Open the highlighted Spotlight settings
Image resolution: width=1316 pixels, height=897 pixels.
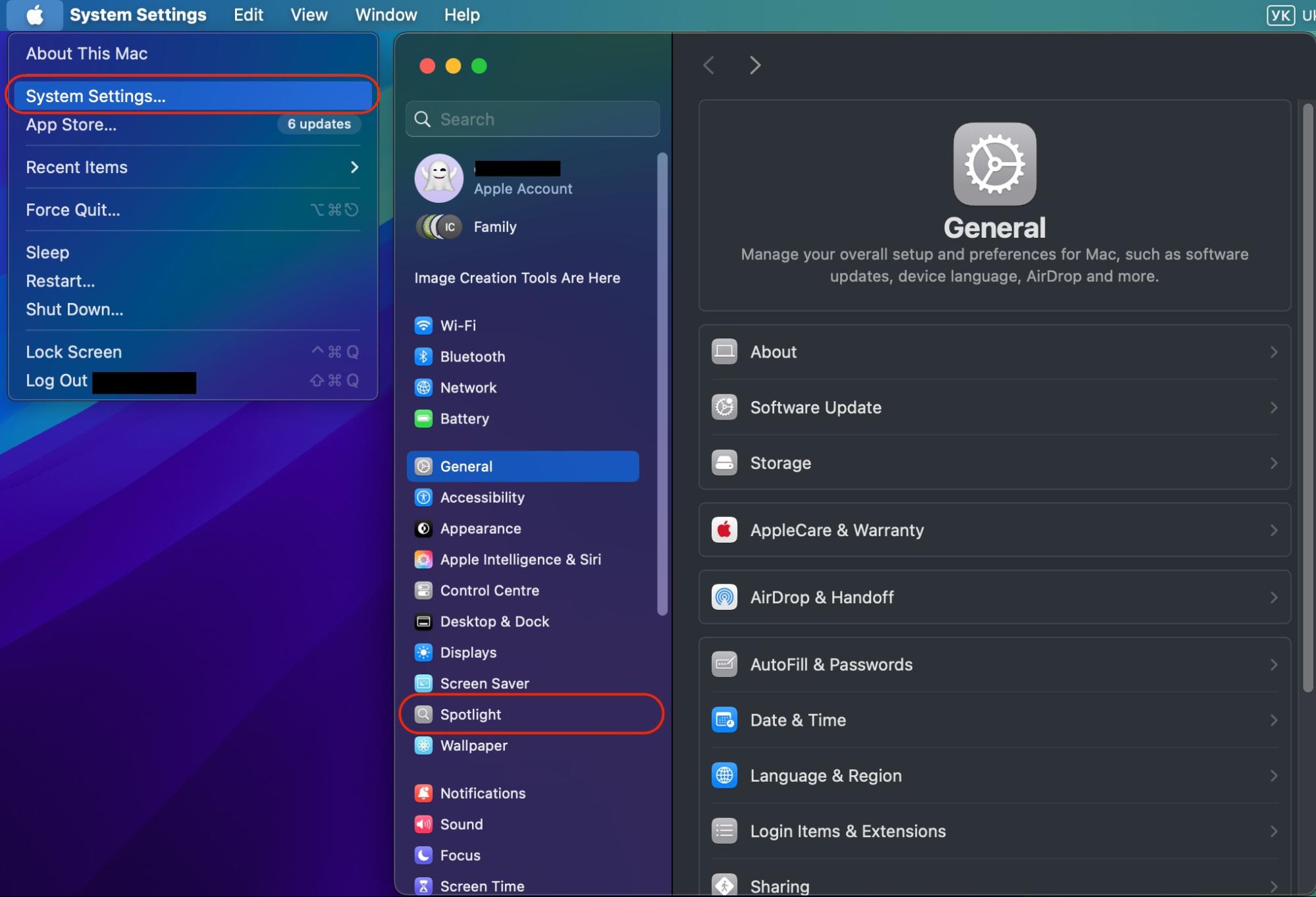470,714
